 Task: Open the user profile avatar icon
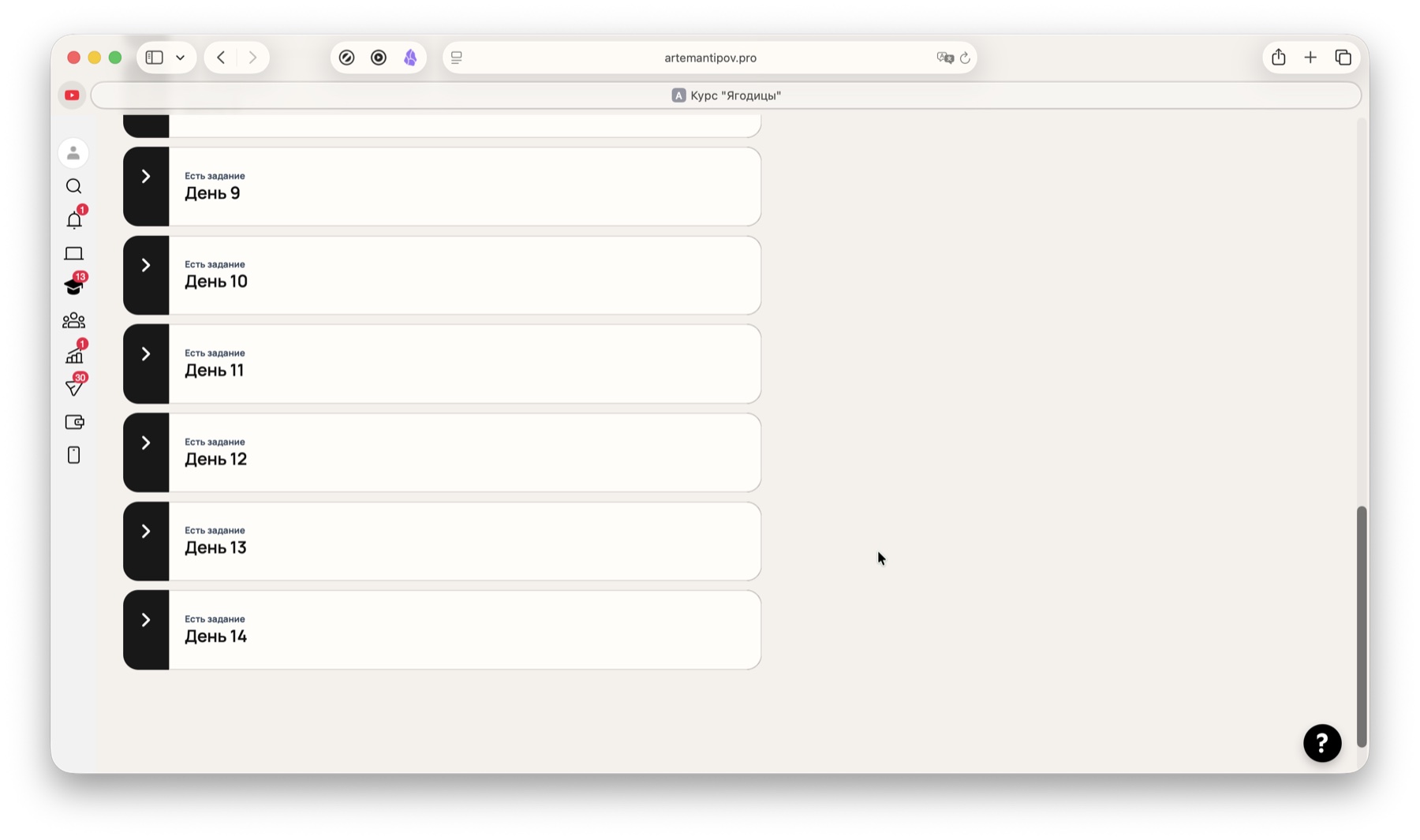(x=73, y=153)
